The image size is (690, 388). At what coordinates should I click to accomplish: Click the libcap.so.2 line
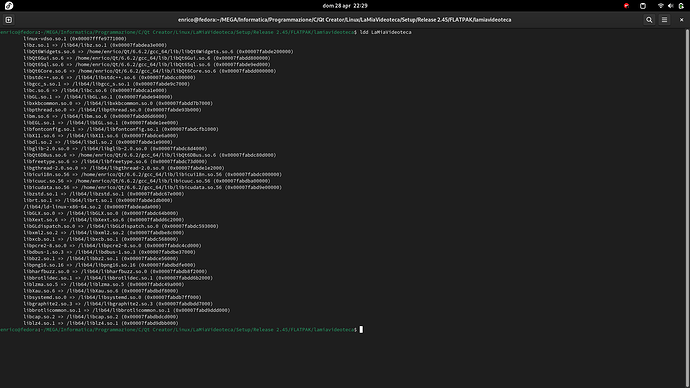tap(101, 317)
